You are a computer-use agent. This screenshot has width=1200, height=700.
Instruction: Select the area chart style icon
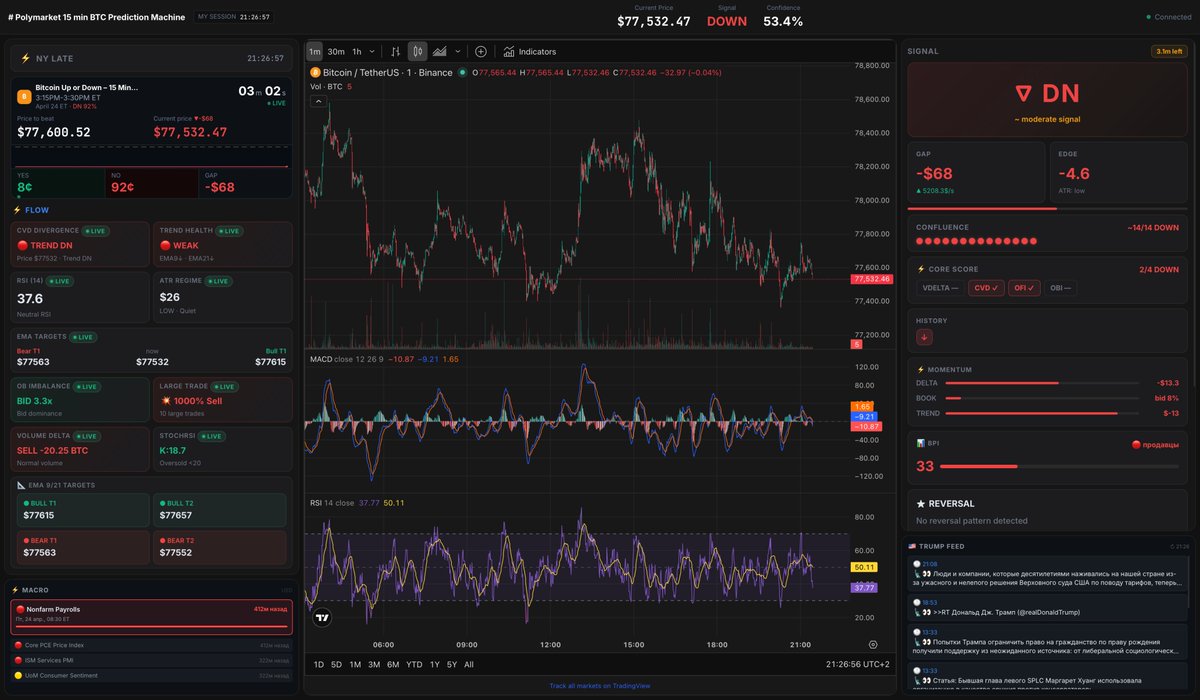[439, 51]
